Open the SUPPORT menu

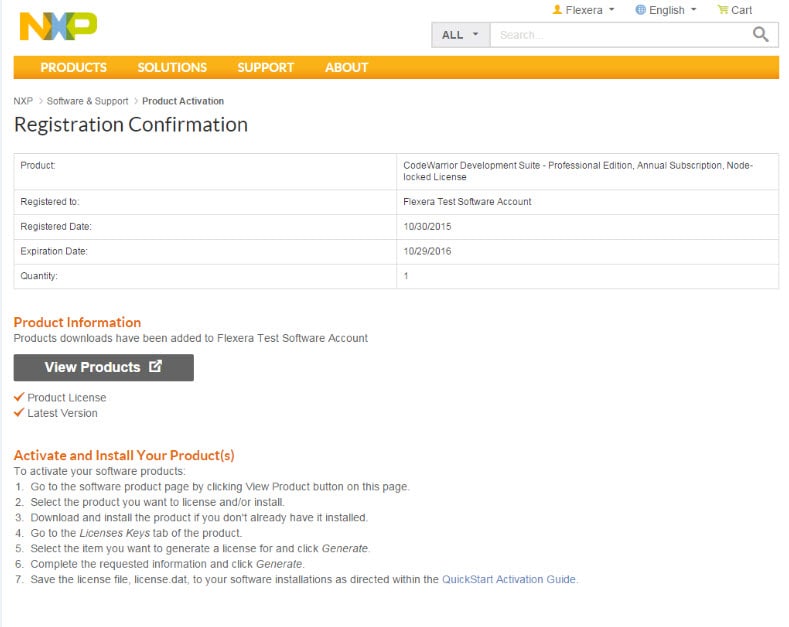coord(265,68)
